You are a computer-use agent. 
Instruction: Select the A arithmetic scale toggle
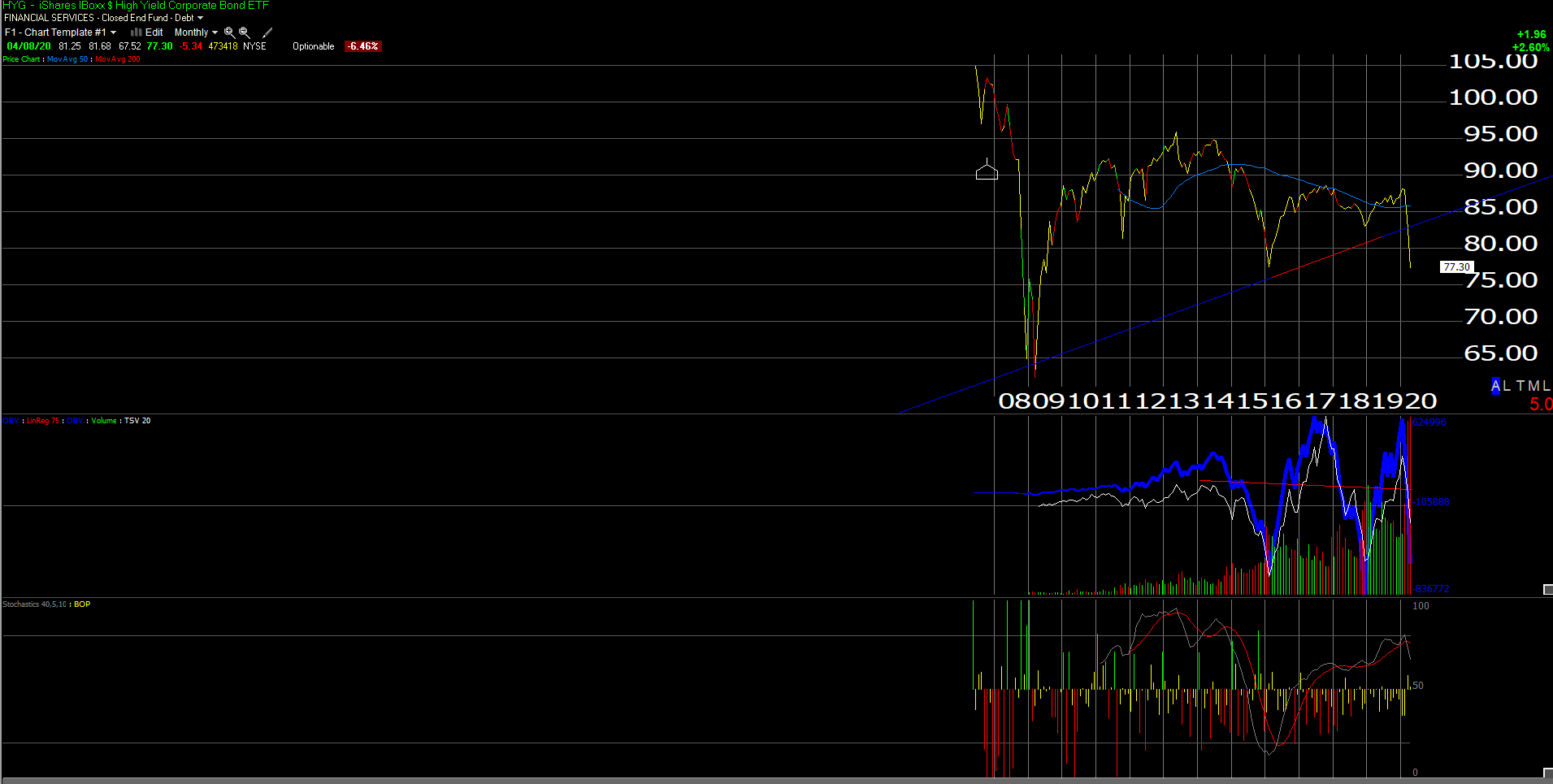pos(1496,386)
